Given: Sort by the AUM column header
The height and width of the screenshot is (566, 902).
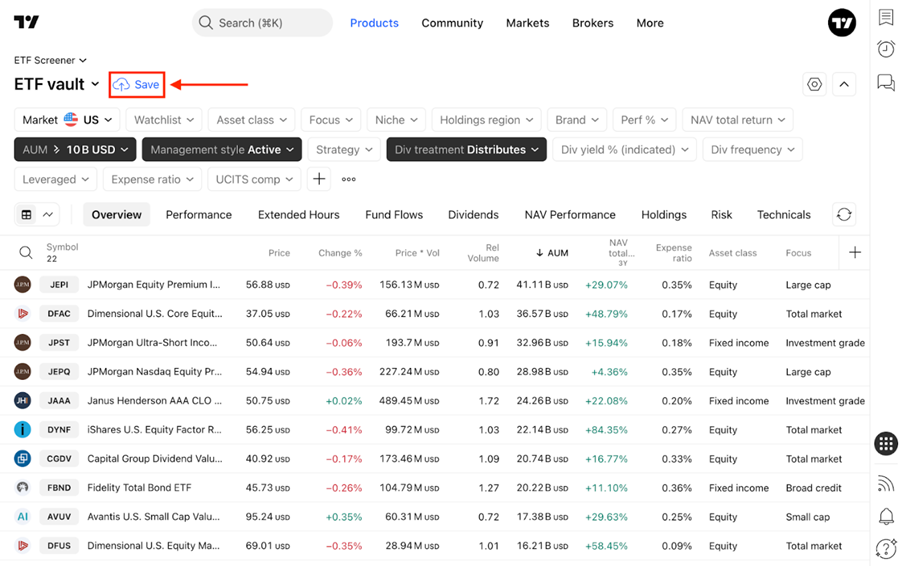Looking at the screenshot, I should (x=552, y=253).
